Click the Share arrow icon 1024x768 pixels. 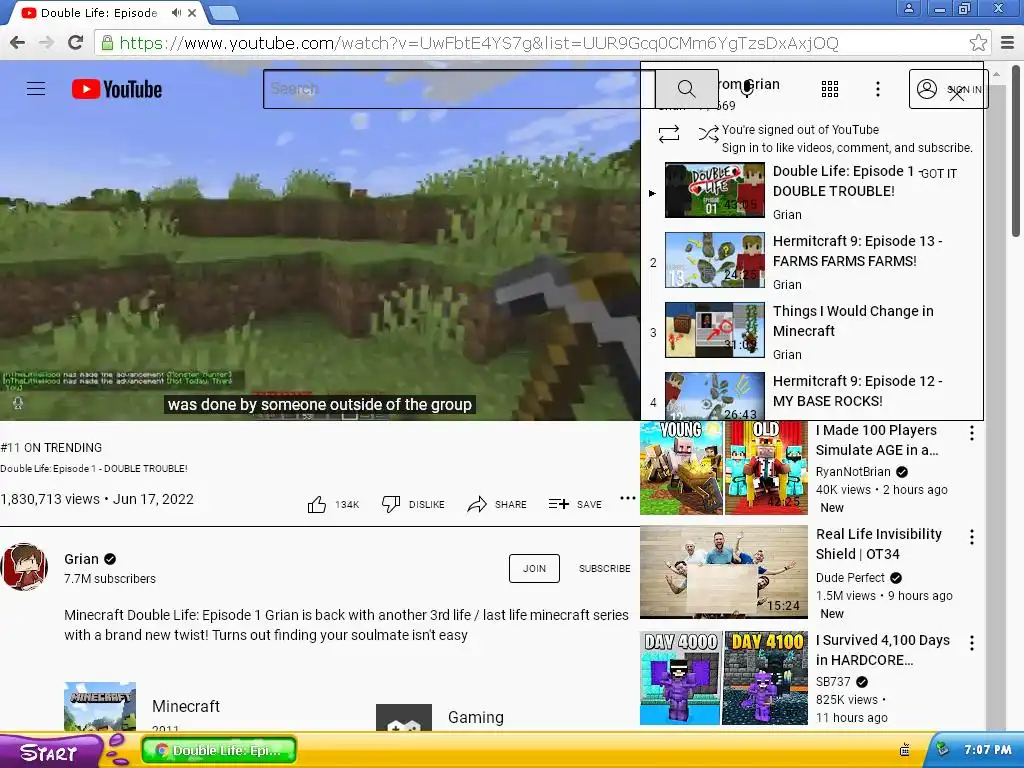click(477, 504)
